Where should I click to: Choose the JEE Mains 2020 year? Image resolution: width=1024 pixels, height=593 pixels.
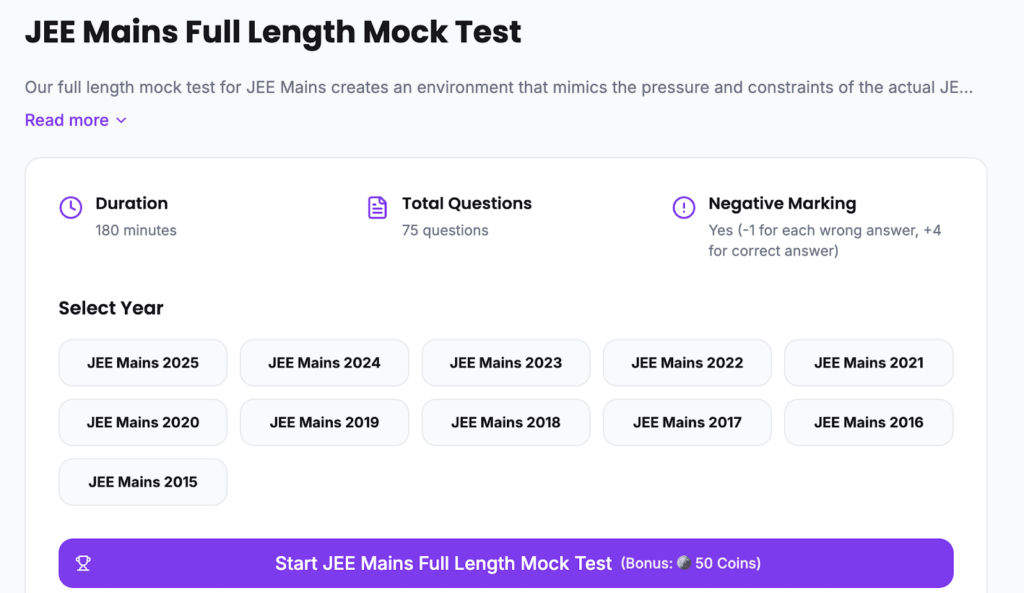(x=143, y=422)
